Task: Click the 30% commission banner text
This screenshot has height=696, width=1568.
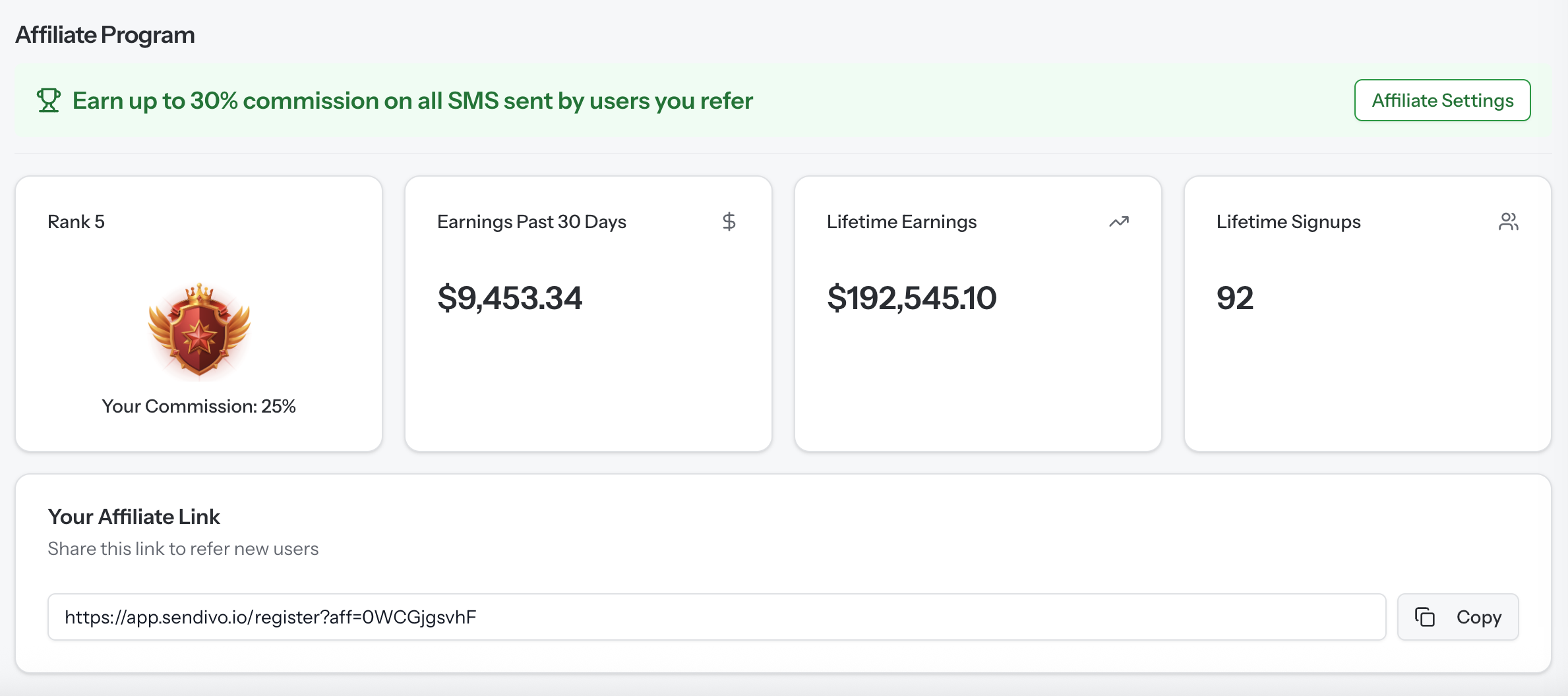Action: (x=412, y=101)
